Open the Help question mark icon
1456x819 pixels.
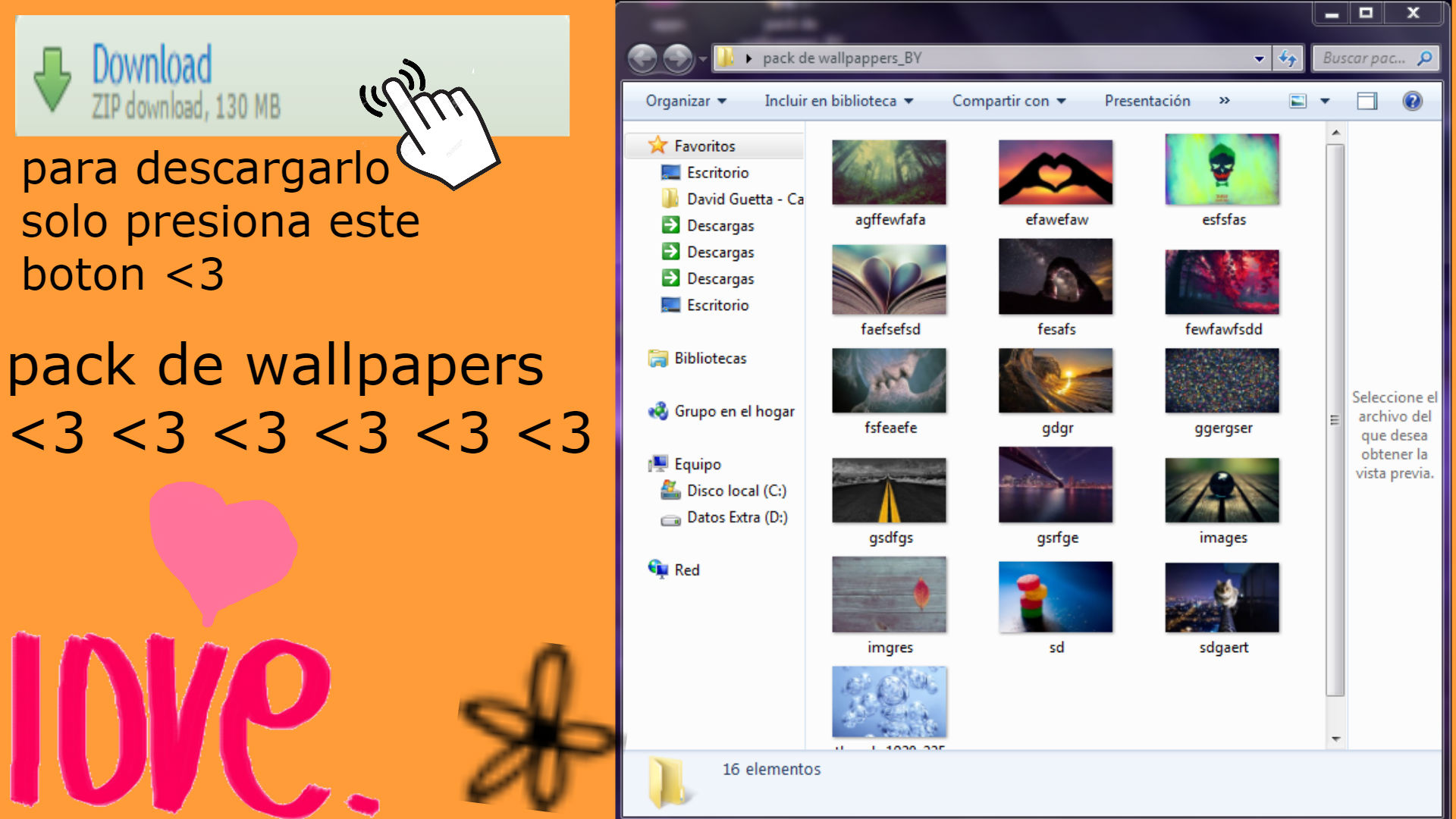[1412, 100]
